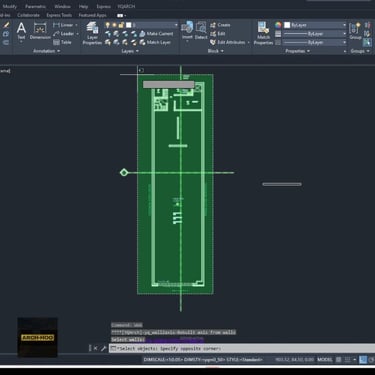Toggle MODEL space button in status bar

point(325,360)
